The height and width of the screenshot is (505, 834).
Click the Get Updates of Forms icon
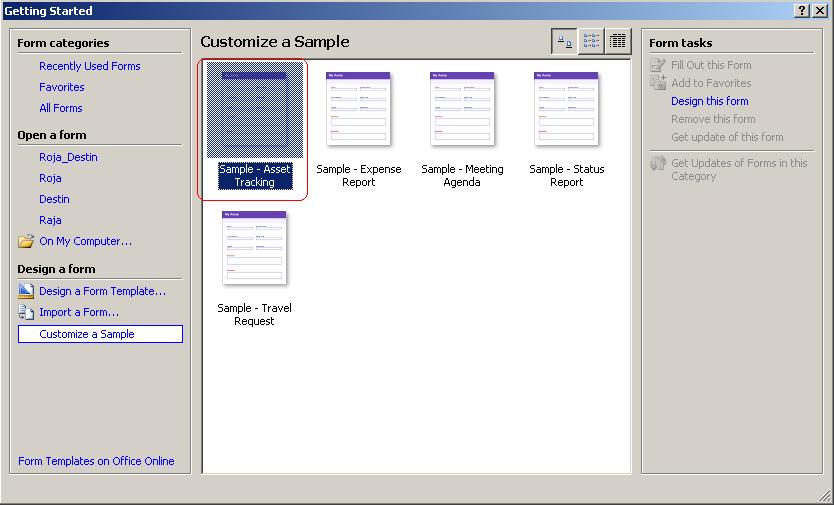tap(658, 163)
